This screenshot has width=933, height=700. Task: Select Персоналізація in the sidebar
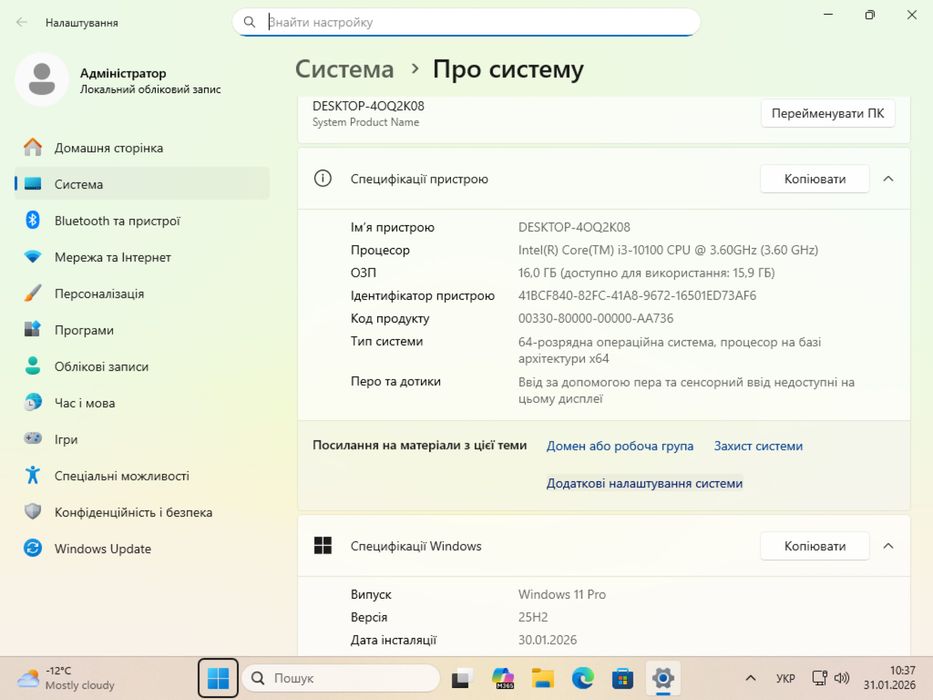(x=142, y=293)
